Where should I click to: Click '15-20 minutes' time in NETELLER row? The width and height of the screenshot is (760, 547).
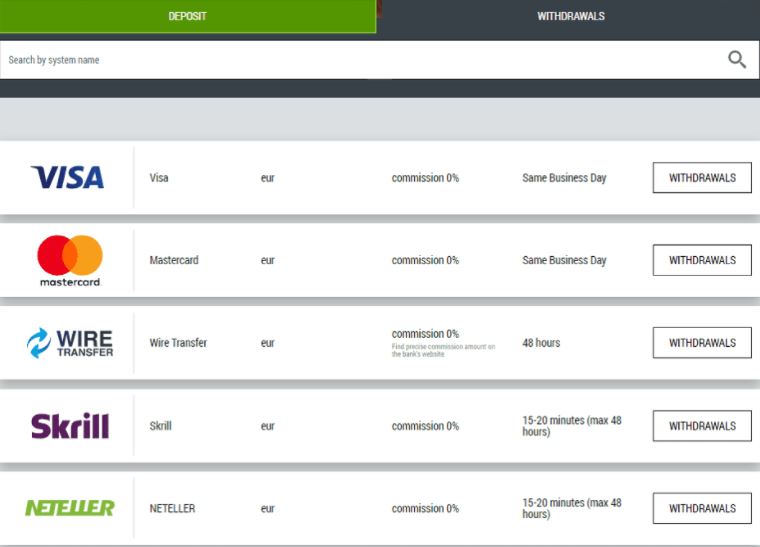click(x=571, y=508)
